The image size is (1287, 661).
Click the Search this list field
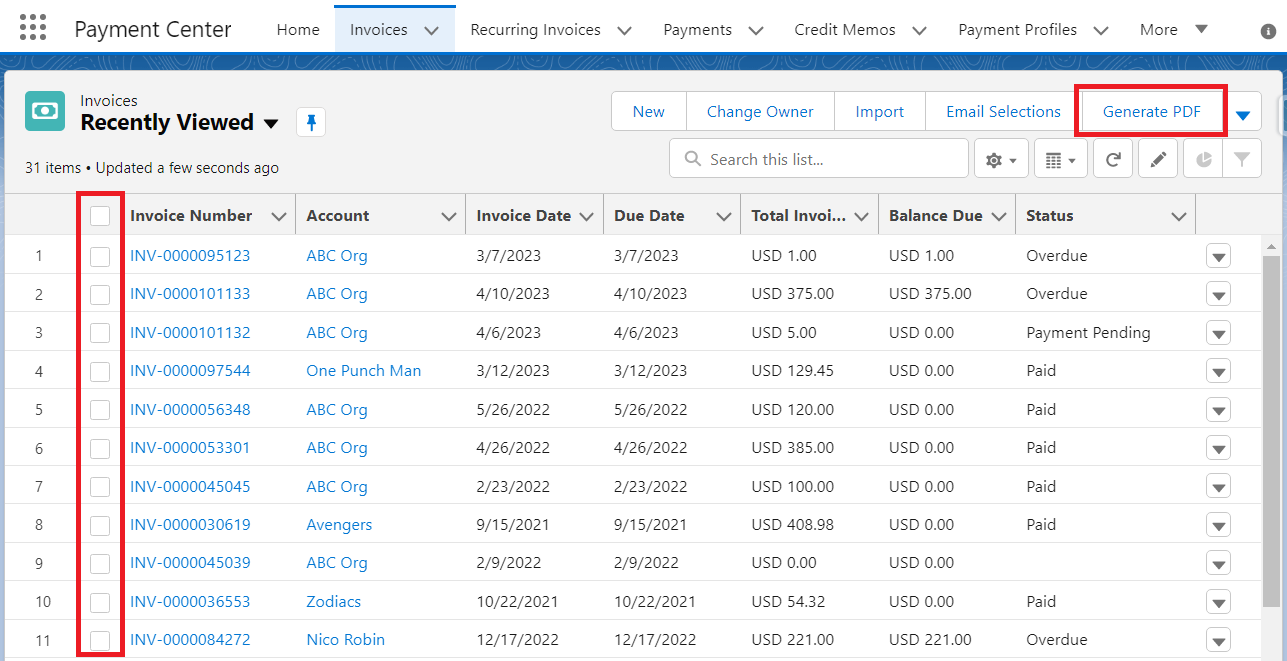click(x=830, y=160)
